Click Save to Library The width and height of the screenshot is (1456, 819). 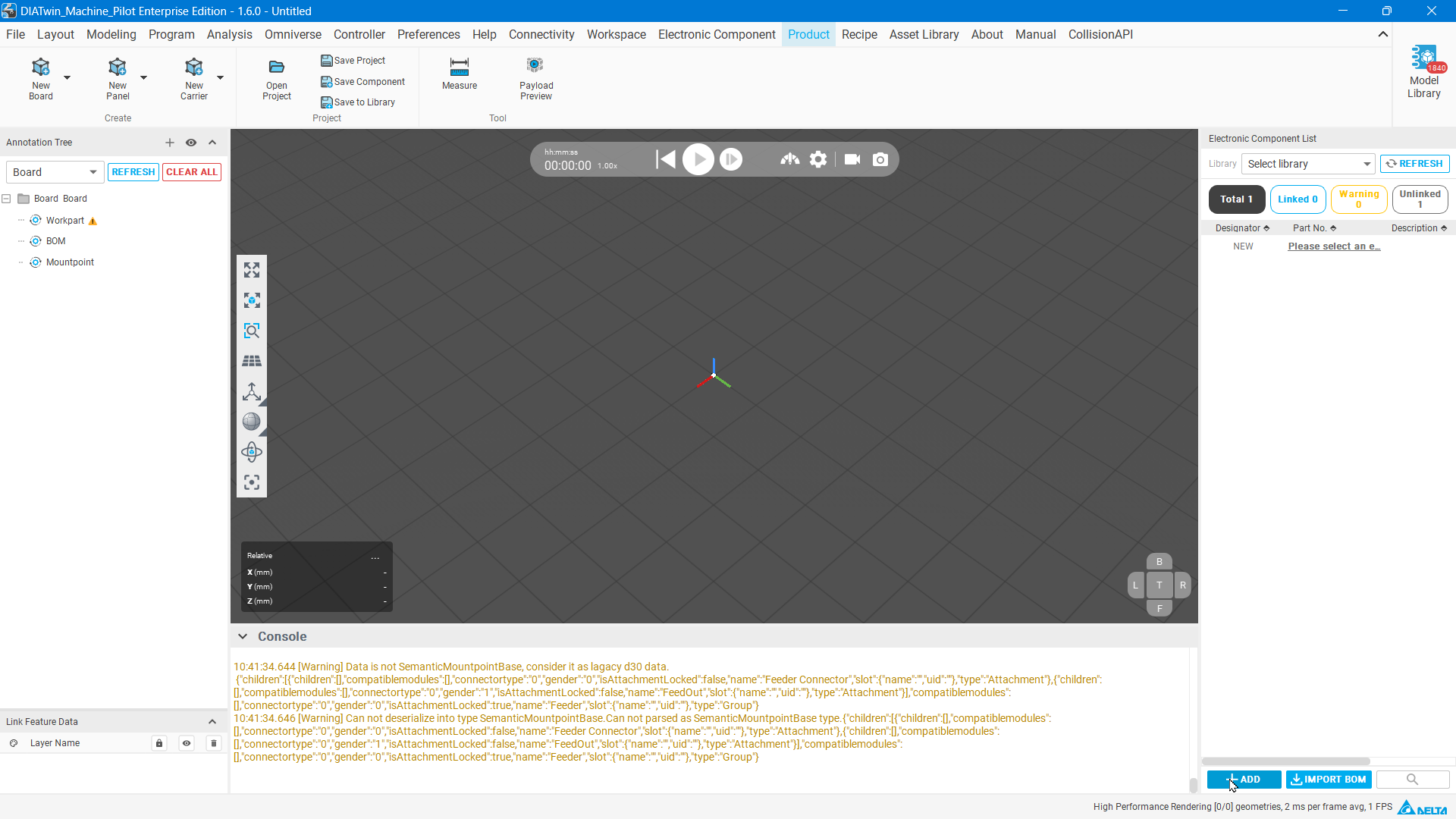pos(357,102)
